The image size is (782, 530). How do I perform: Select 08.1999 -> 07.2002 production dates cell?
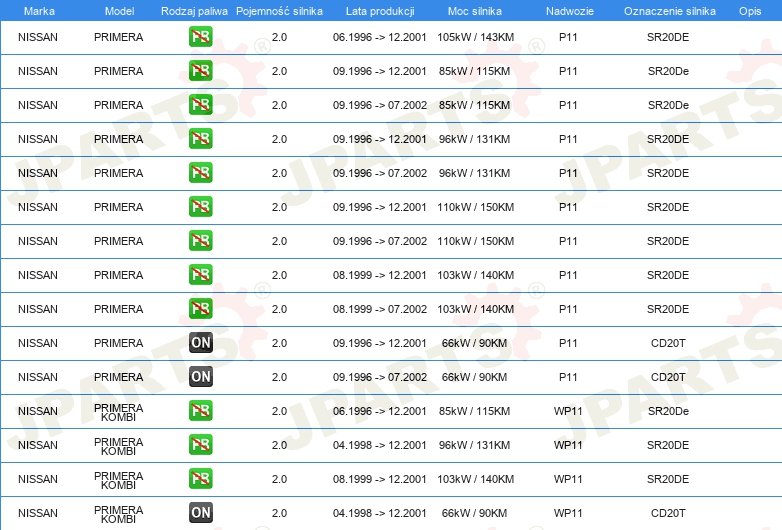tap(380, 309)
